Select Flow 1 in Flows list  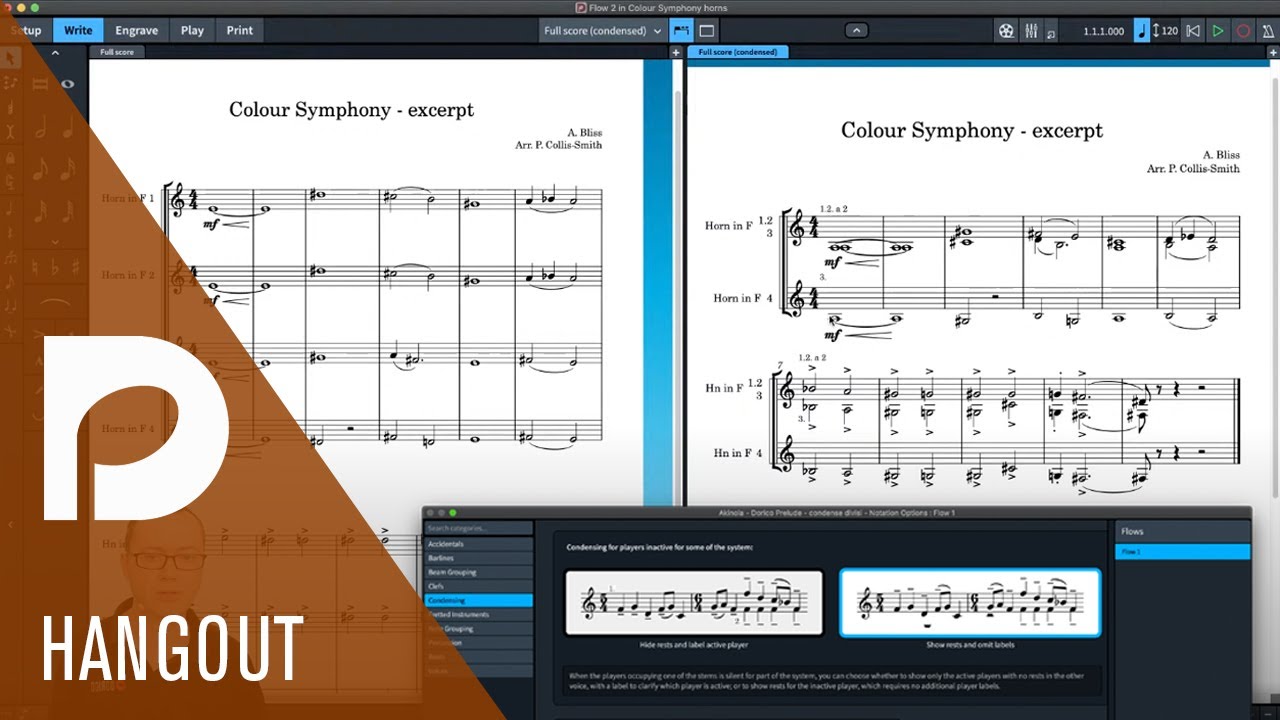point(1182,552)
